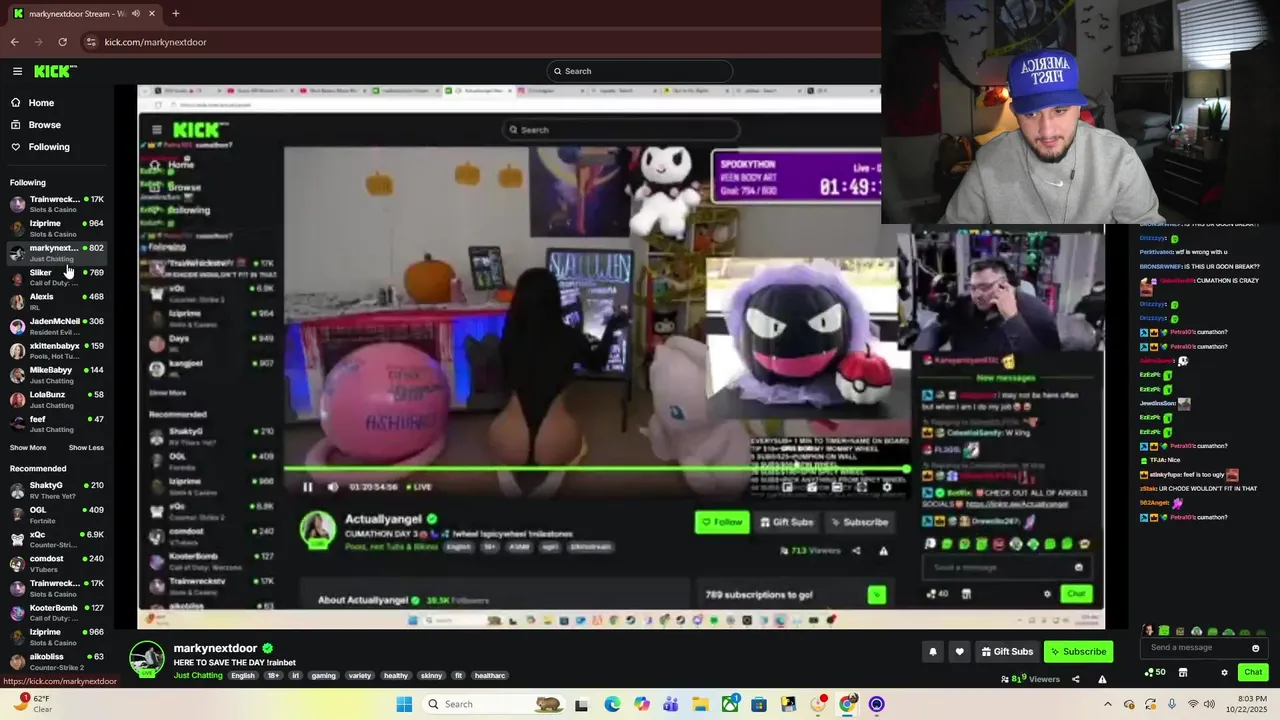The height and width of the screenshot is (720, 1280).
Task: Open the emoji picker in chat
Action: click(x=1256, y=648)
